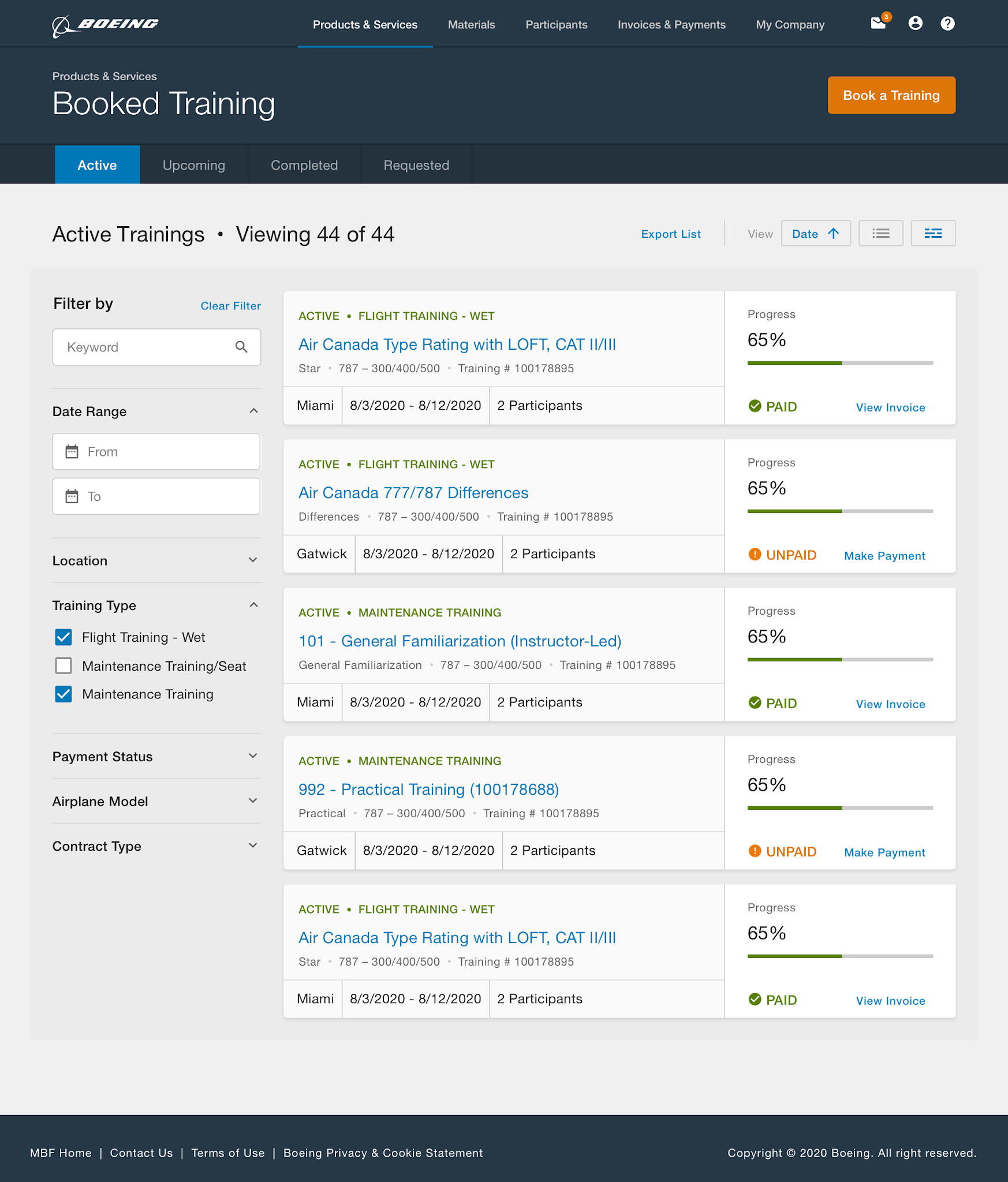Screen dimensions: 1008x1182
Task: Click the calendar icon in the From field
Action: click(x=72, y=451)
